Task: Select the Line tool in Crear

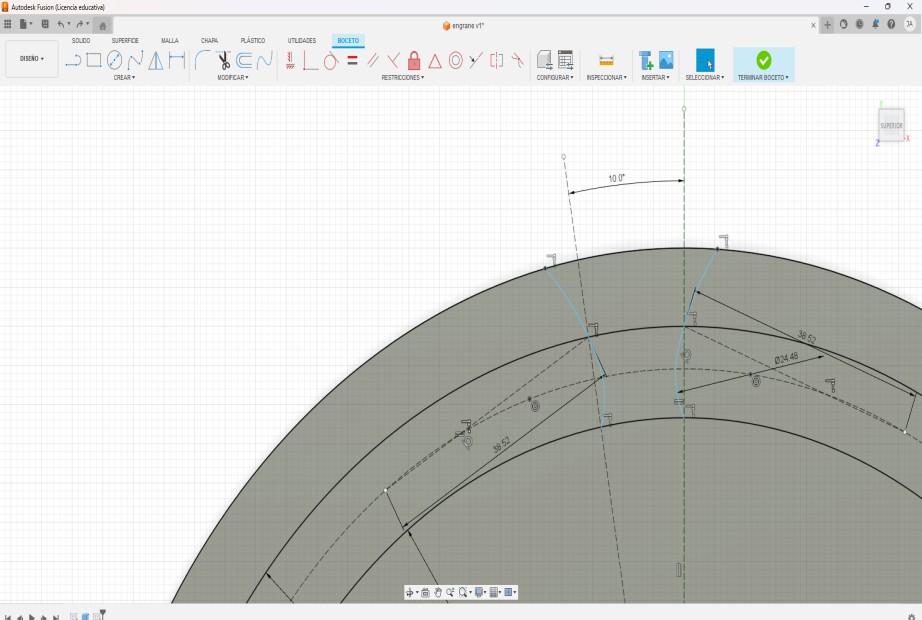Action: tap(73, 60)
